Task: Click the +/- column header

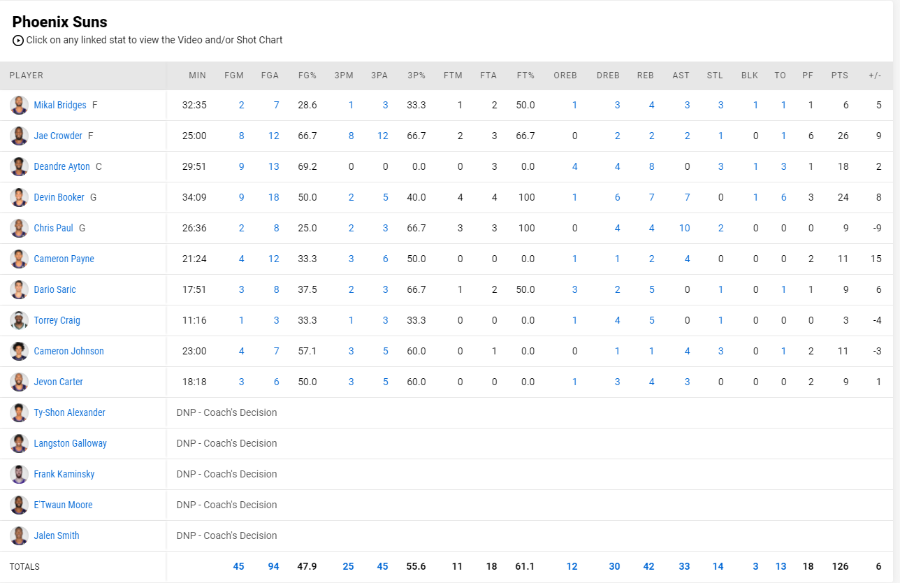Action: coord(875,75)
